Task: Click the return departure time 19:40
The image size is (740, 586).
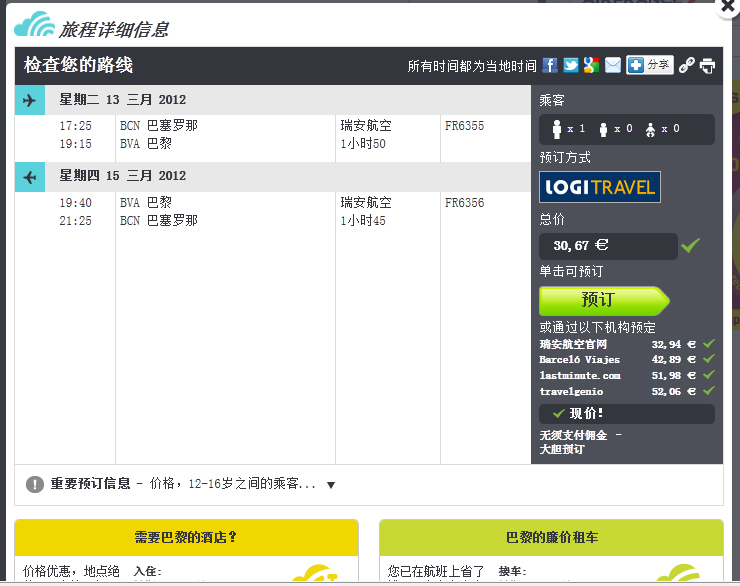Action: tap(76, 203)
